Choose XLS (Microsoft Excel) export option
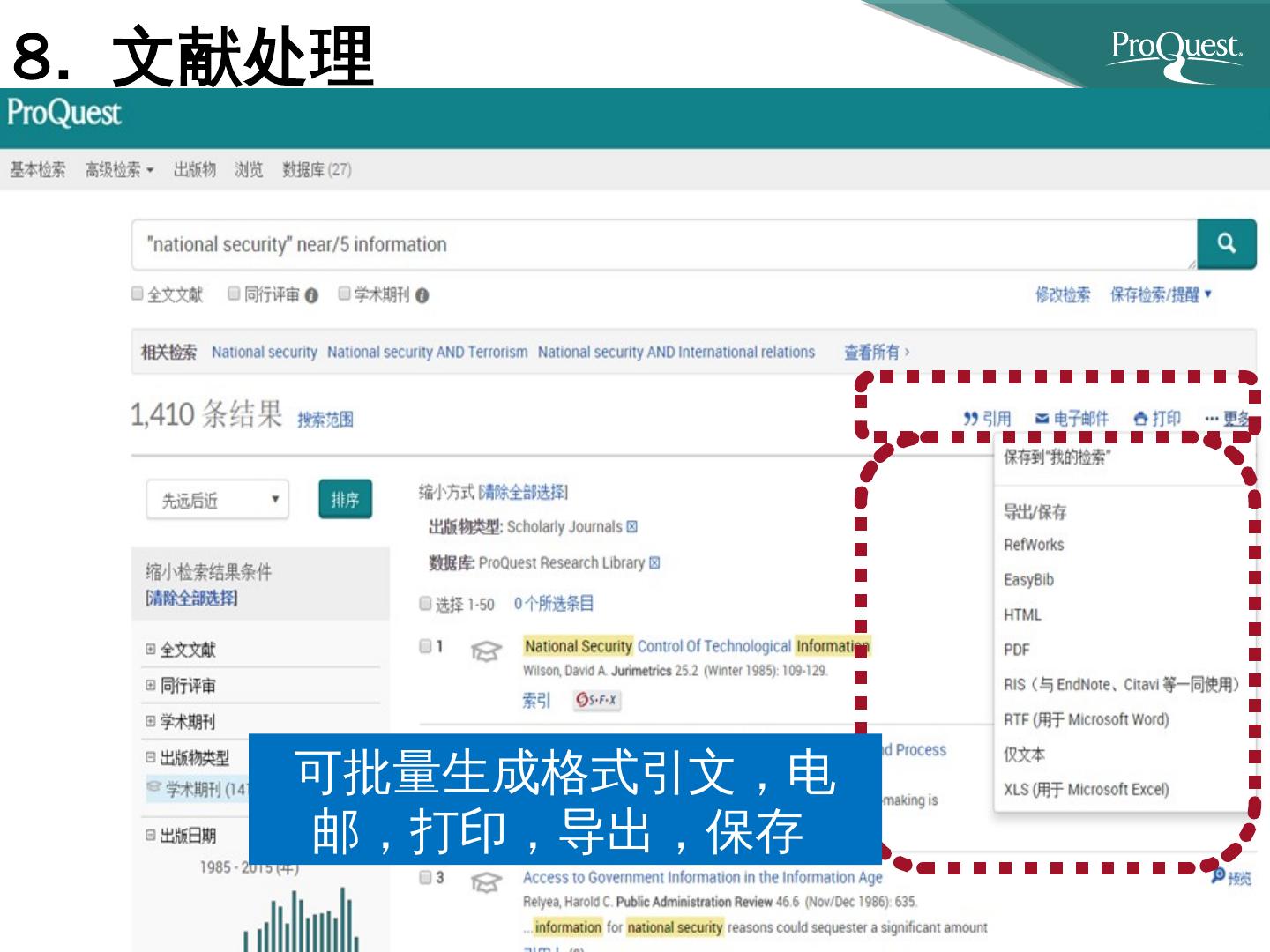 1086,789
